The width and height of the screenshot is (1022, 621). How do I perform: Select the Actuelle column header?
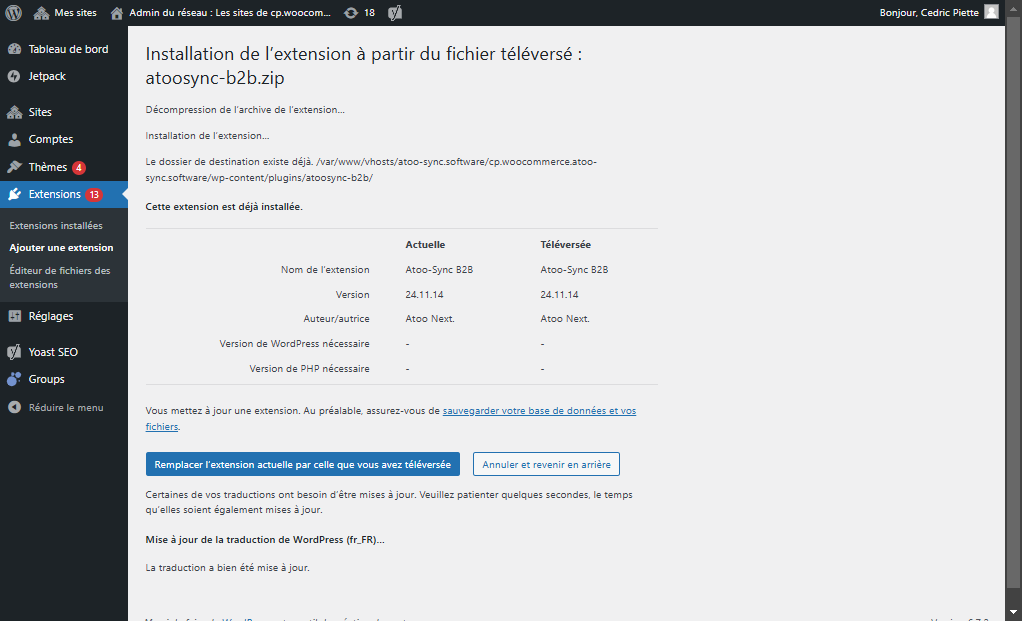425,244
